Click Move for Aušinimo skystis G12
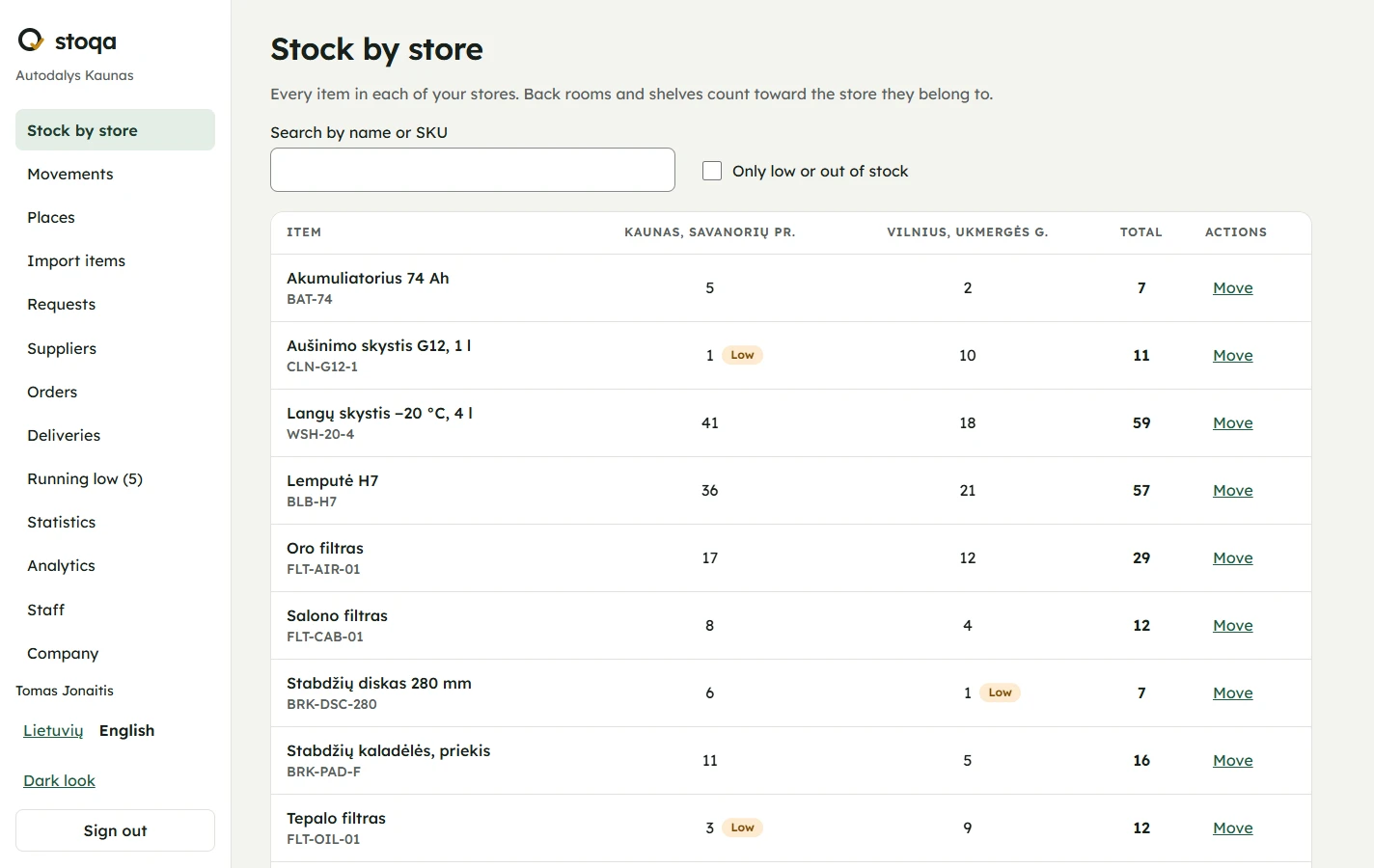 1232,355
